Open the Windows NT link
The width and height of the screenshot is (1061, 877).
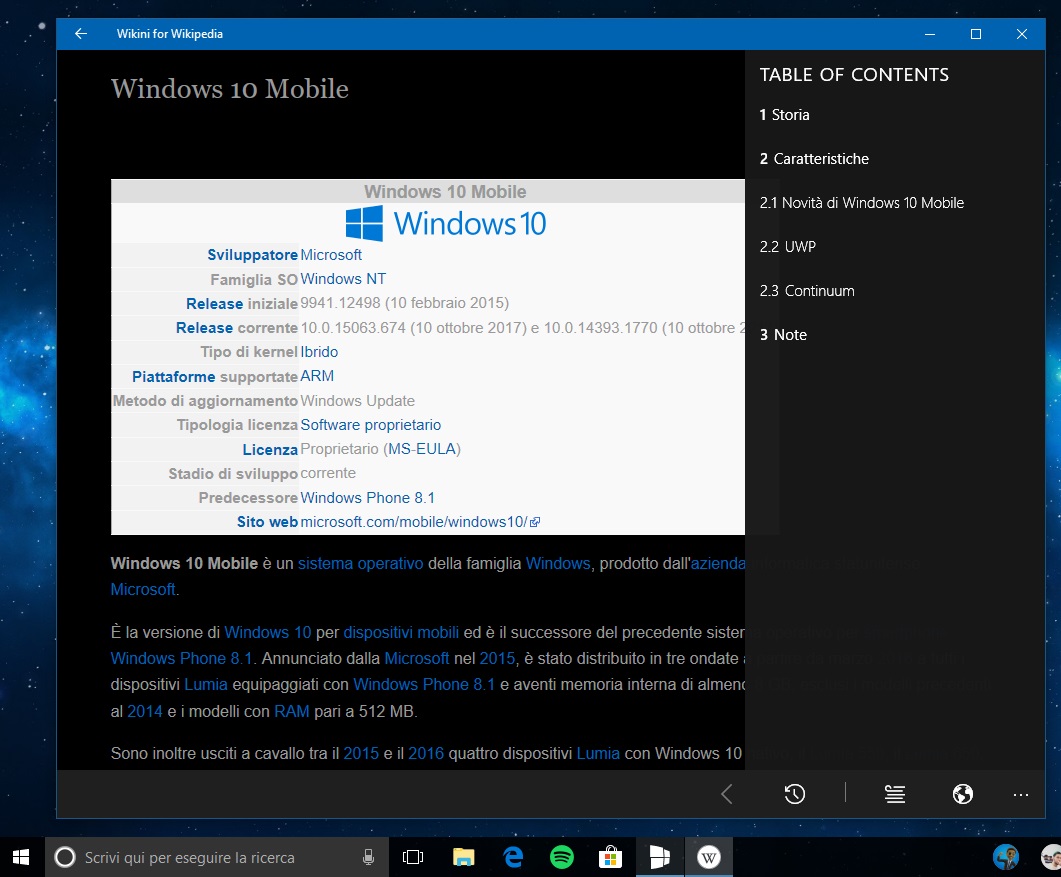coord(343,279)
